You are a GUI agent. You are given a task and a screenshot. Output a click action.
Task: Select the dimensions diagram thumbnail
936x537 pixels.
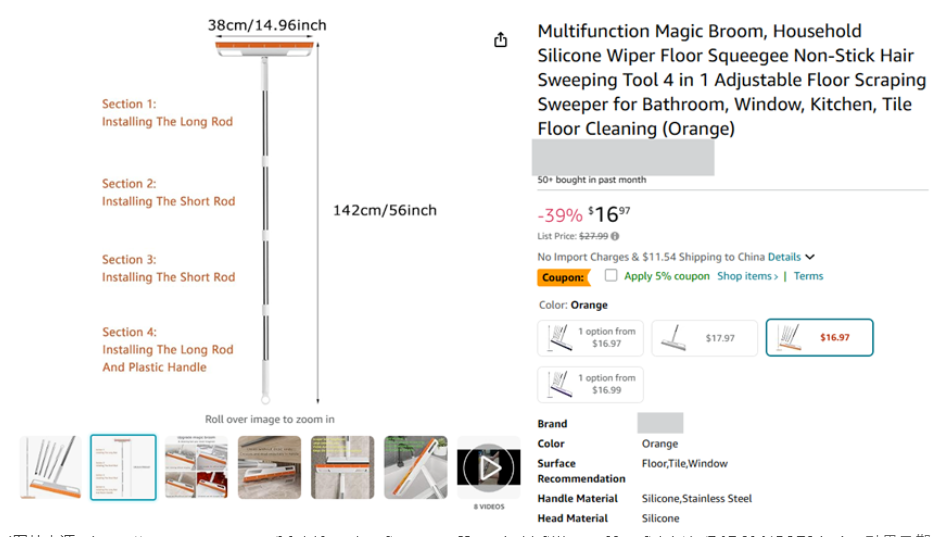coord(123,467)
